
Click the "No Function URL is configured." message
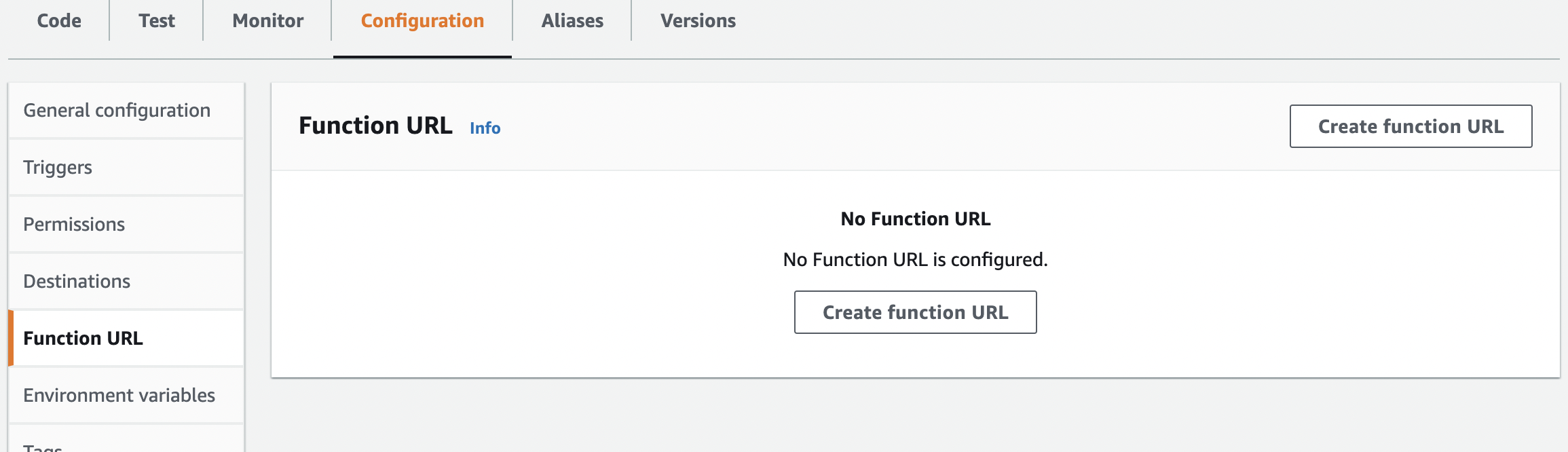915,260
